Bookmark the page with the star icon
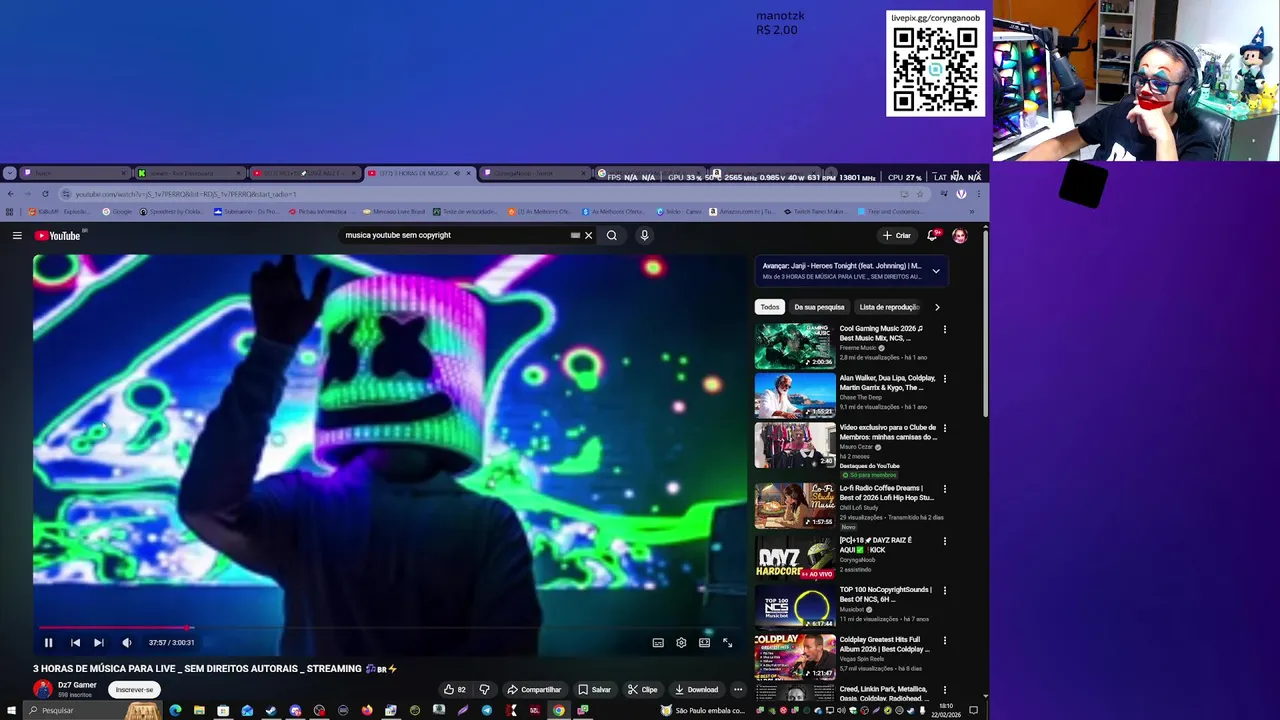The image size is (1280, 720). click(x=920, y=194)
